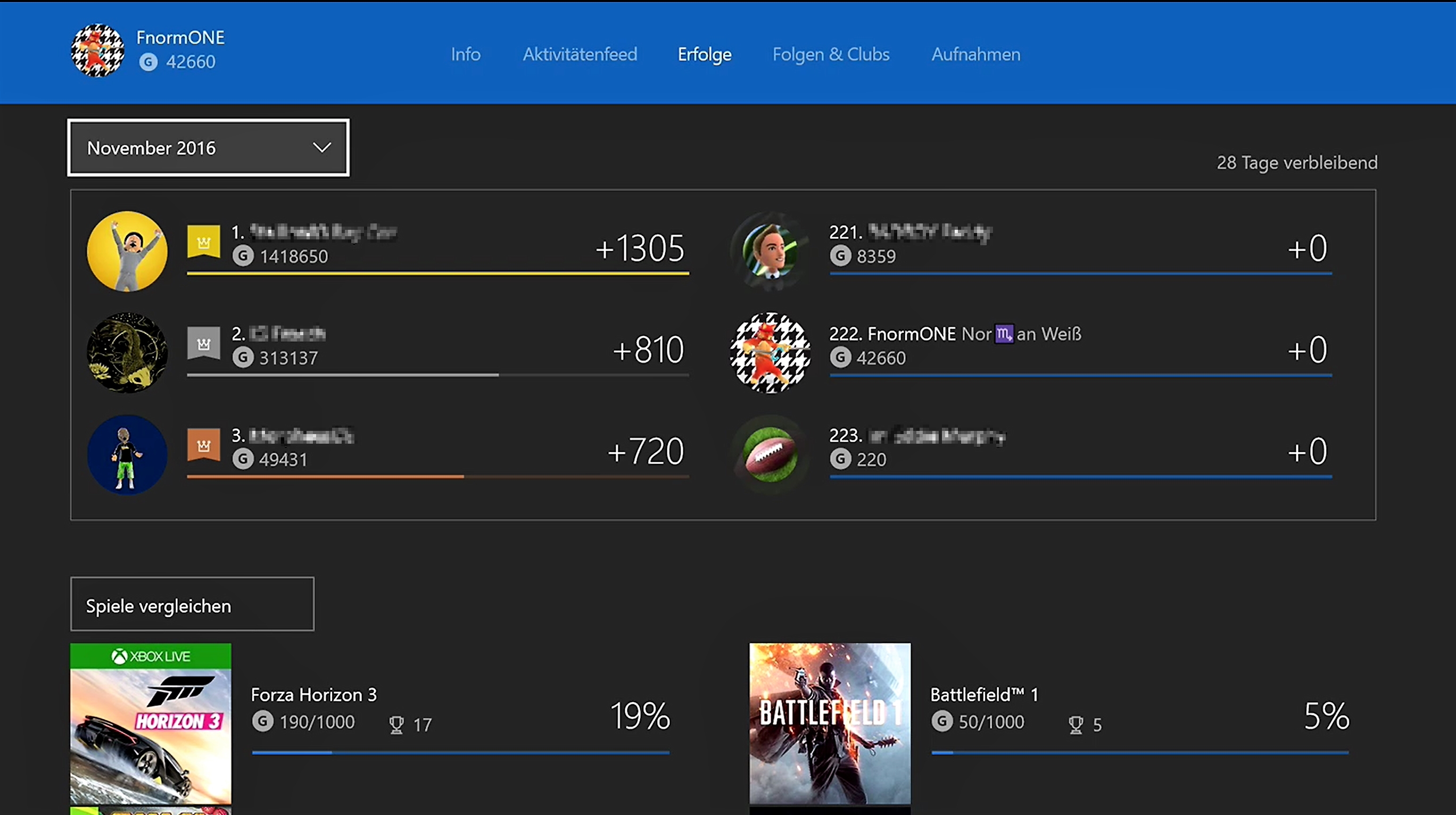Select the Erfolge tab
The width and height of the screenshot is (1456, 815).
(x=704, y=54)
